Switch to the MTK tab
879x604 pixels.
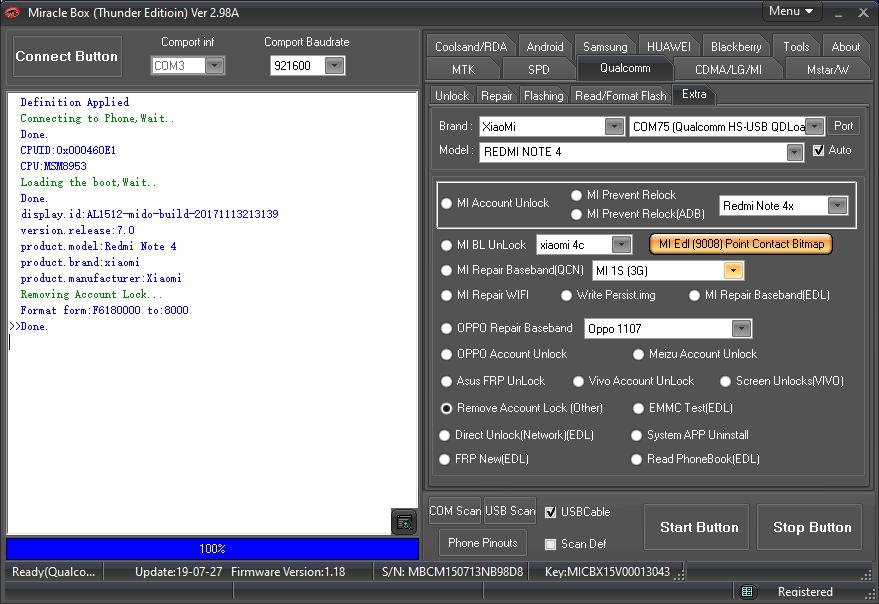click(x=463, y=70)
